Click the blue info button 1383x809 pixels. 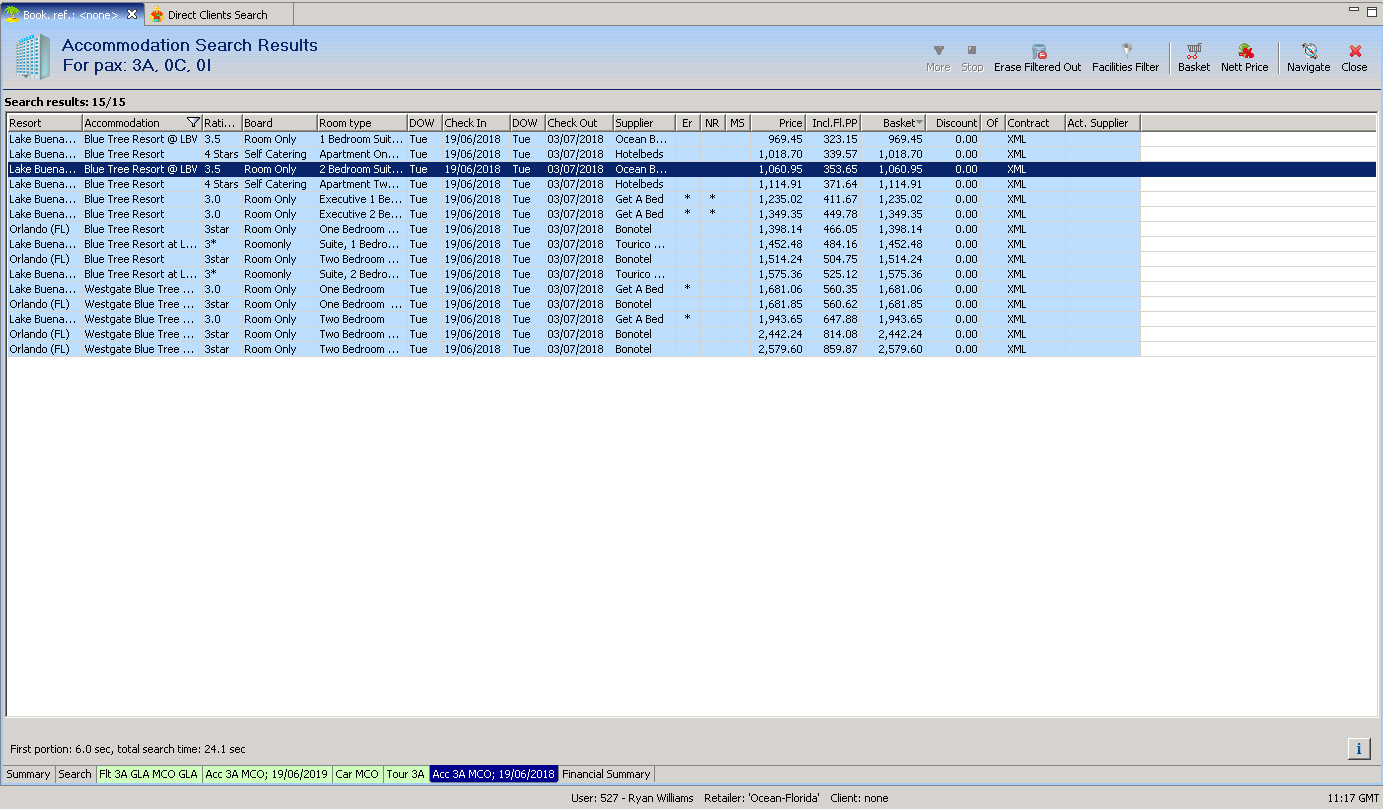[1359, 748]
